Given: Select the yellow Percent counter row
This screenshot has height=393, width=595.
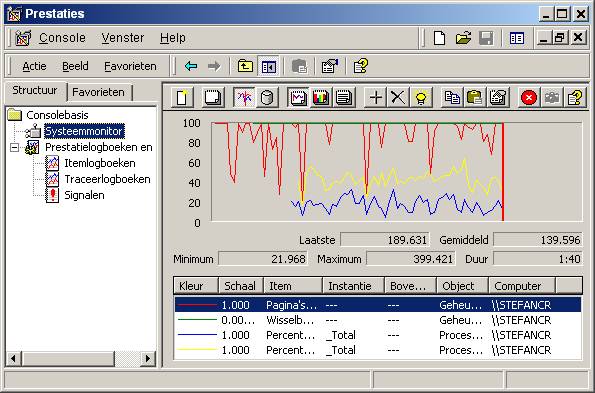Looking at the screenshot, I should pyautogui.click(x=378, y=350).
